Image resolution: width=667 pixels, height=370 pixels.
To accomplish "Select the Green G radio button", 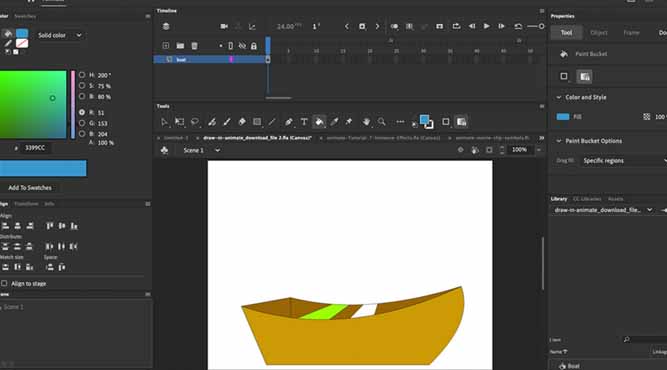I will pyautogui.click(x=82, y=123).
